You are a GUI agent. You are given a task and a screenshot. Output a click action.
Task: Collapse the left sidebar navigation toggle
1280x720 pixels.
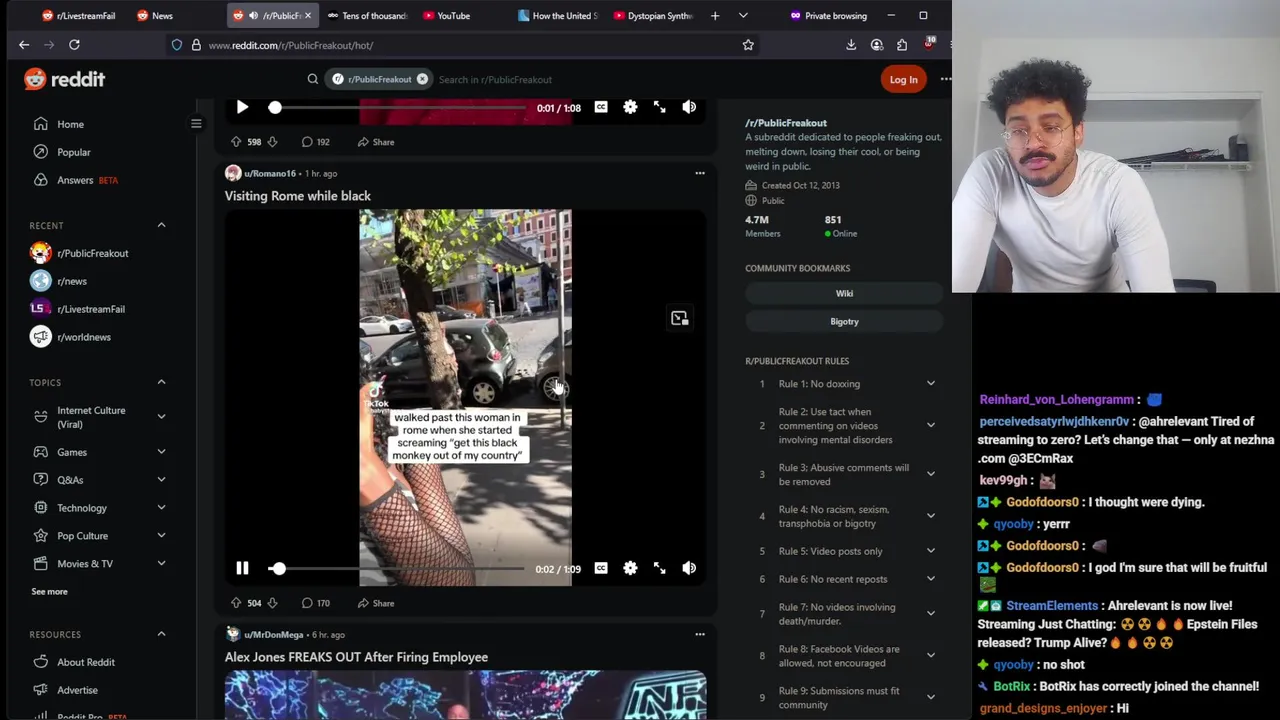point(196,124)
